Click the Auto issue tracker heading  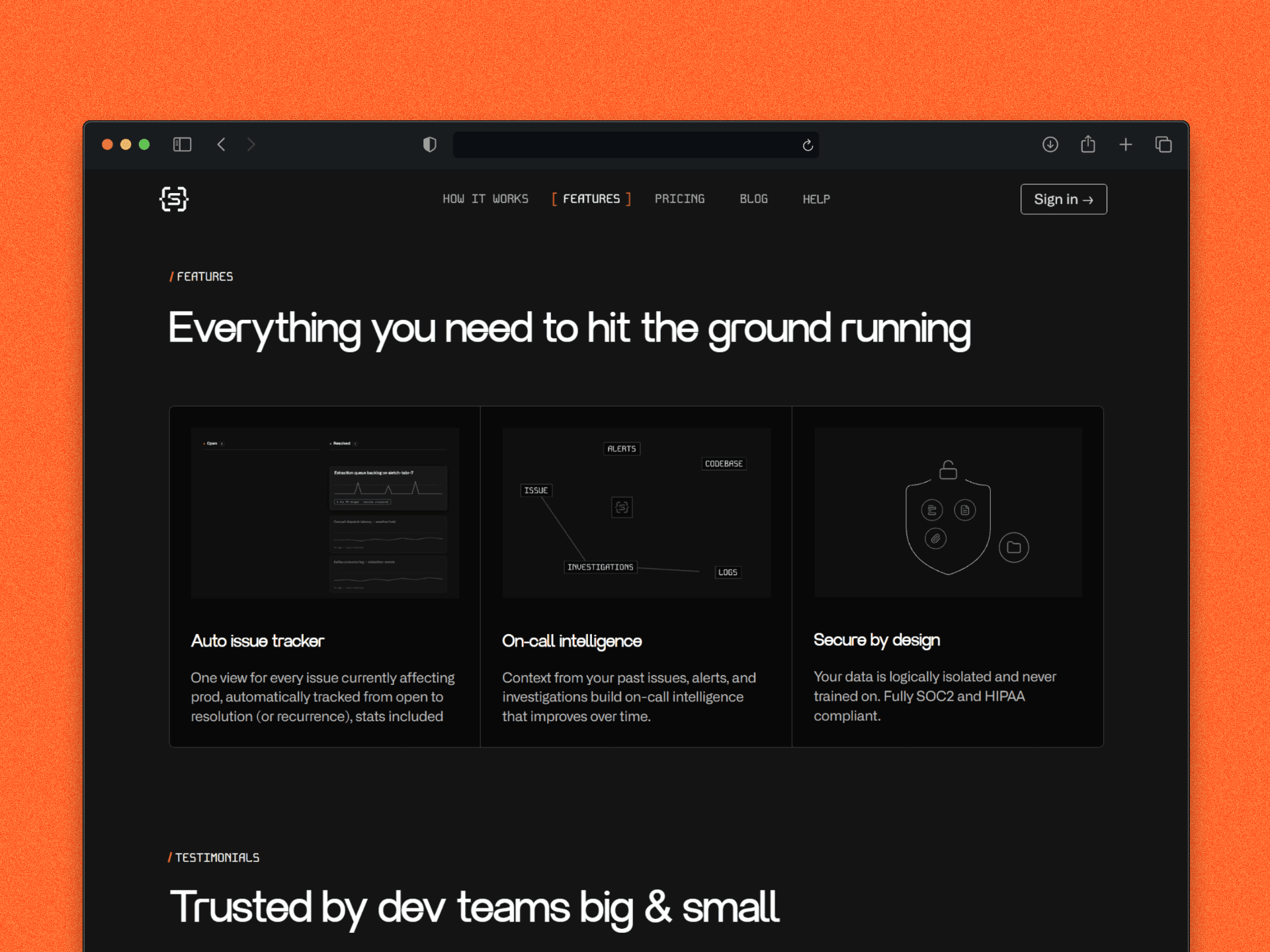coord(257,641)
